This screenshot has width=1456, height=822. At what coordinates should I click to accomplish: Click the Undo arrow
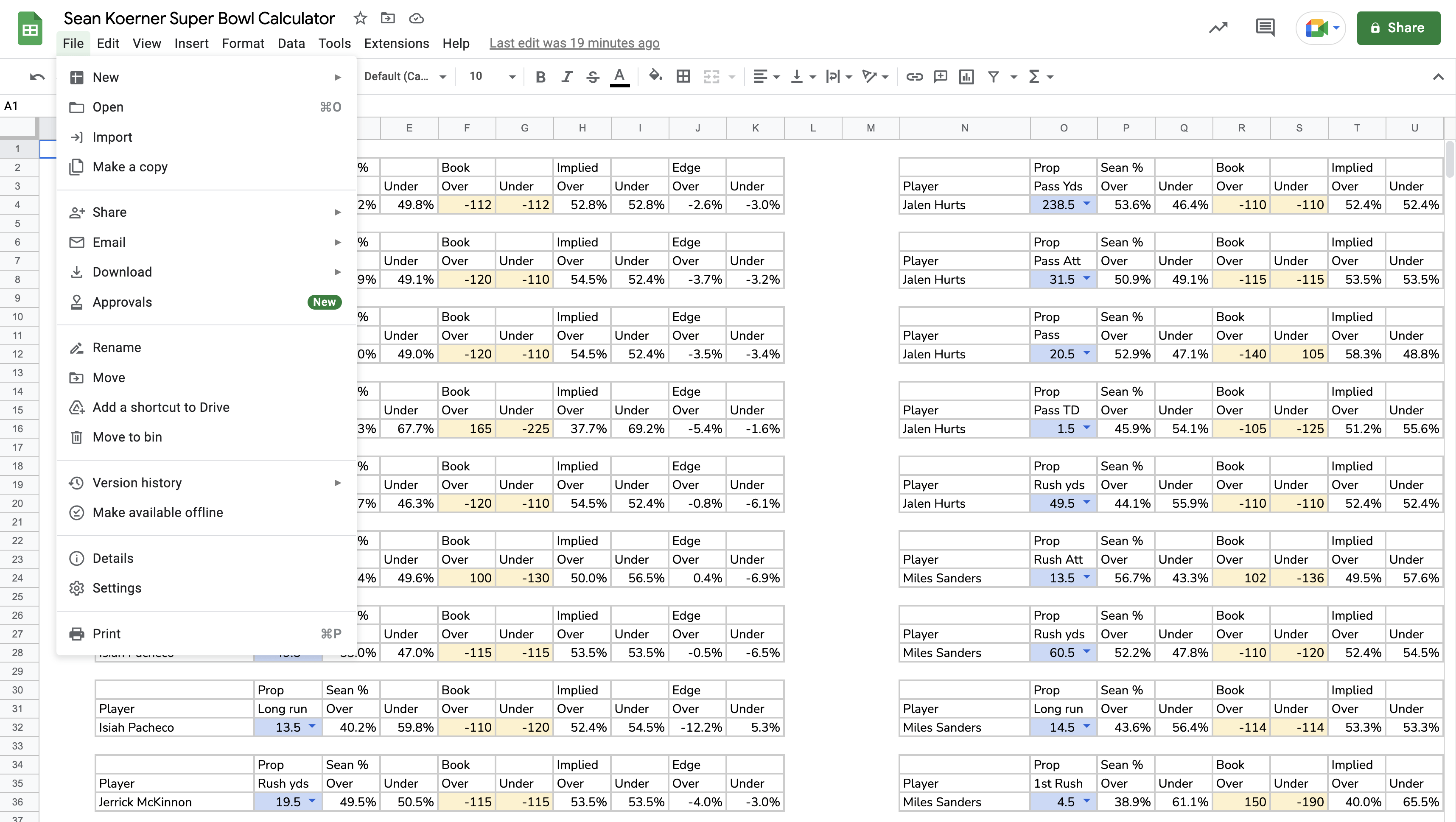[x=37, y=76]
